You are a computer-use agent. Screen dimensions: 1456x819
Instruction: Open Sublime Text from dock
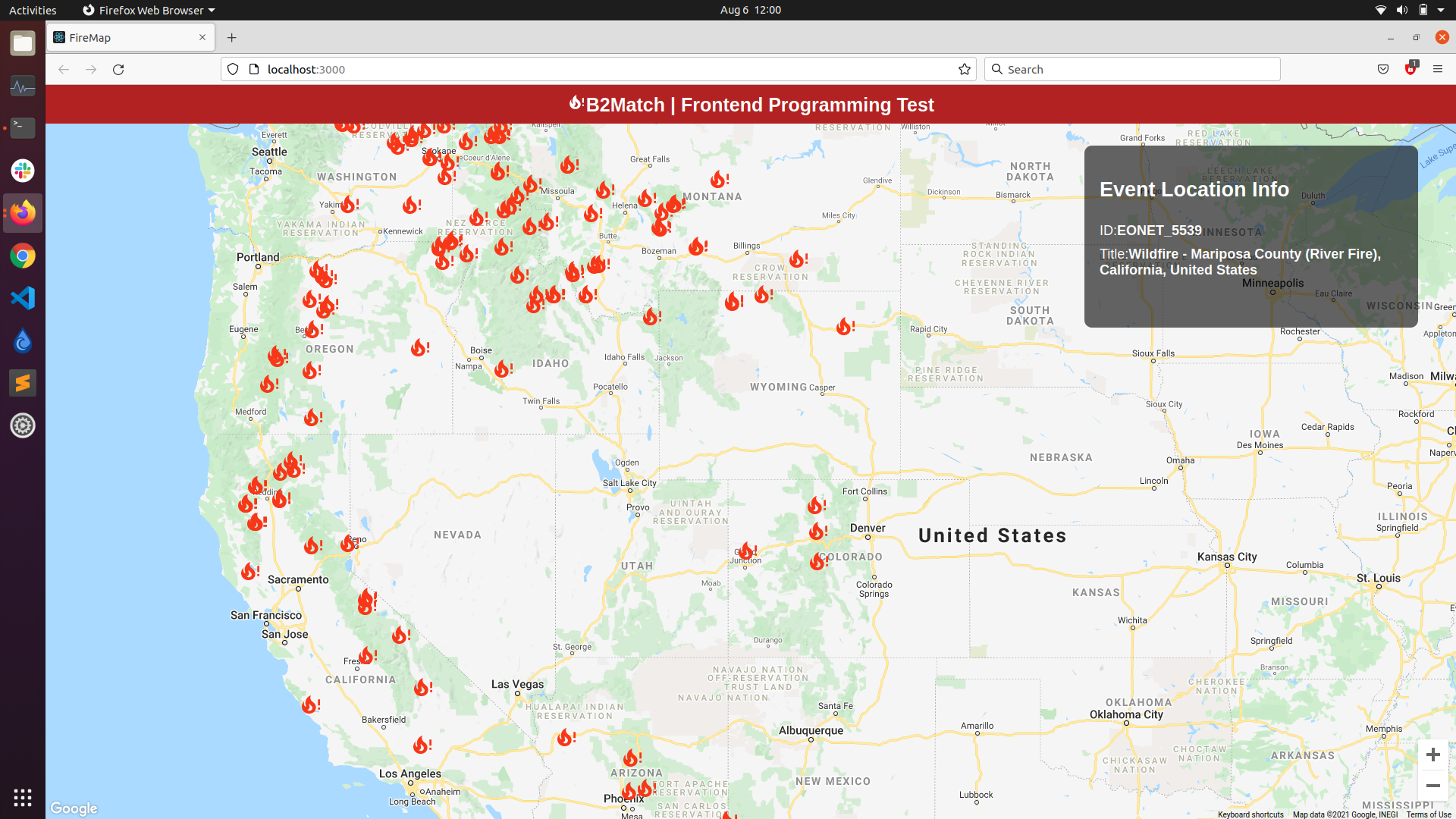(23, 383)
